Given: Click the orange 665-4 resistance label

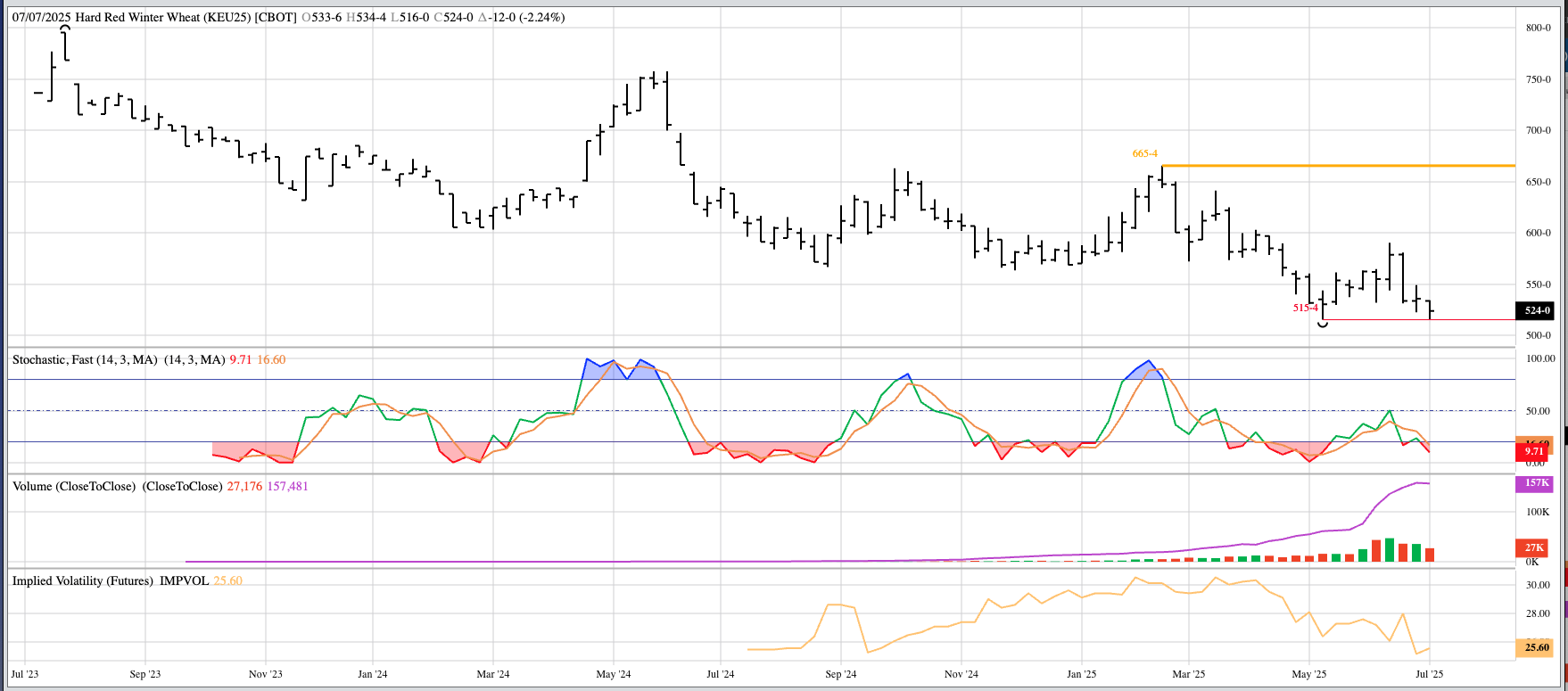Looking at the screenshot, I should (x=1144, y=153).
